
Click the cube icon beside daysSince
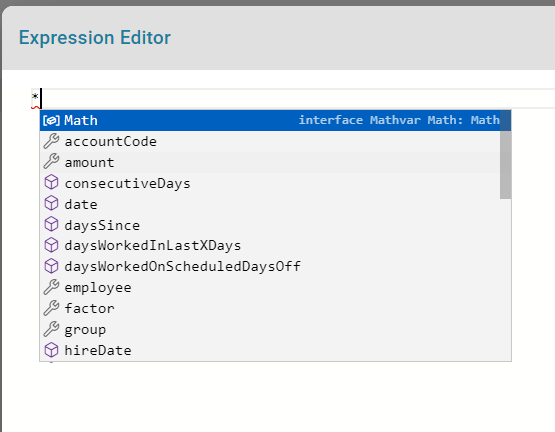51,225
